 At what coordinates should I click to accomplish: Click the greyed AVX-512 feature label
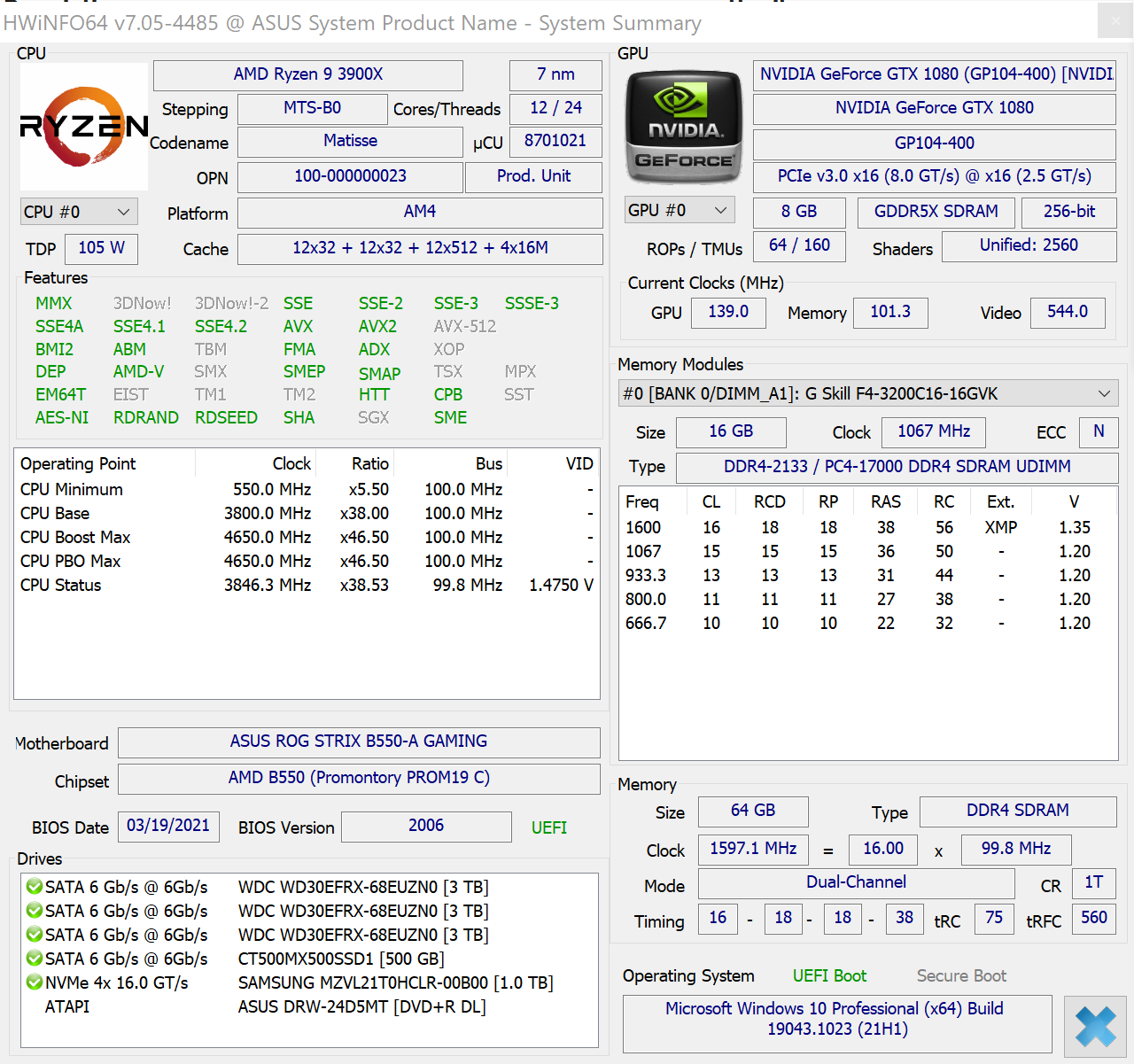click(x=464, y=326)
